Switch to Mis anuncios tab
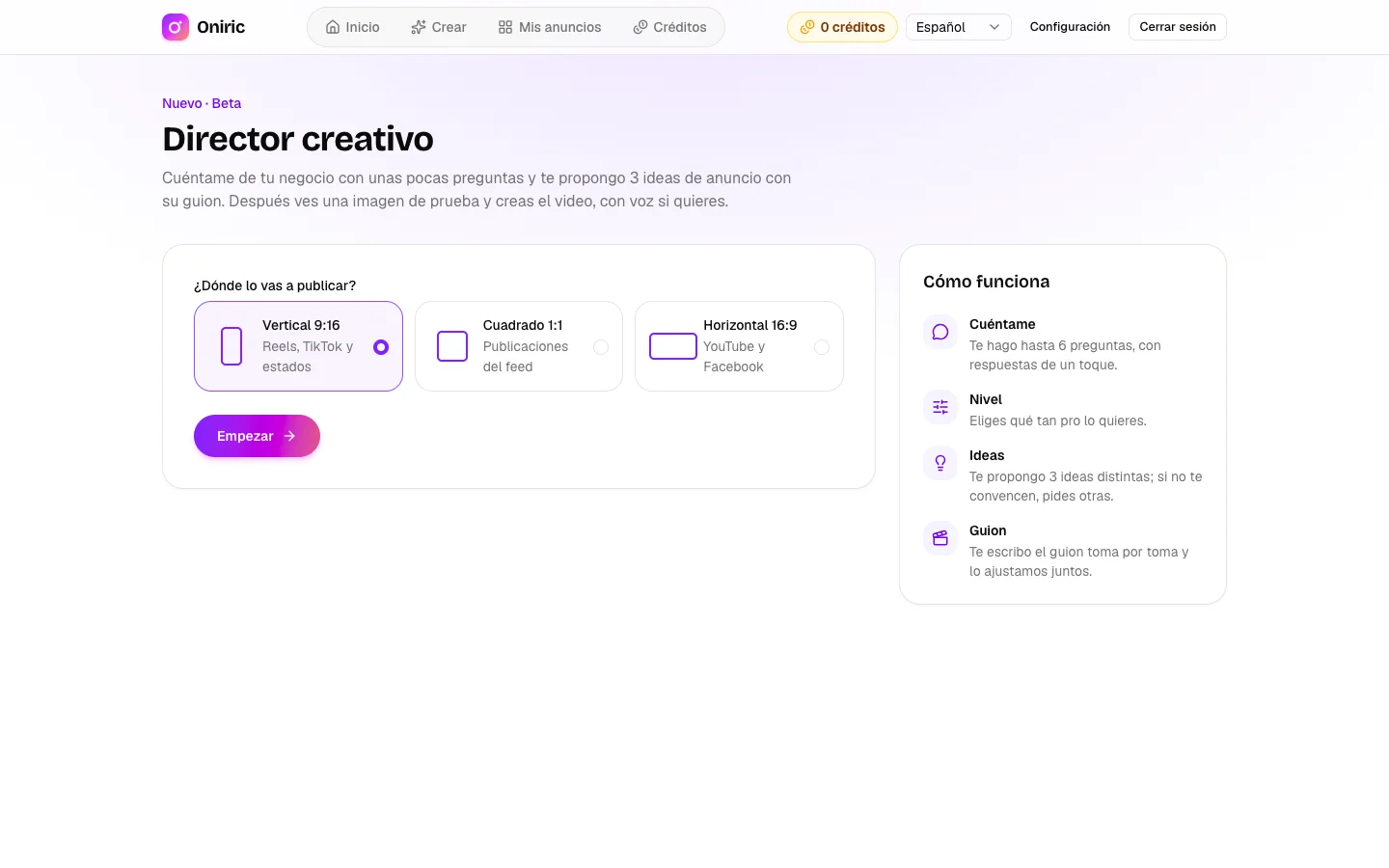1389x868 pixels. pos(550,27)
